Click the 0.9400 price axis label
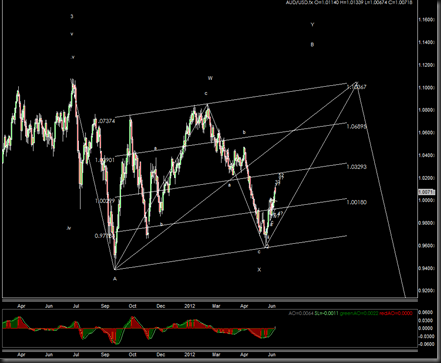Screen dimensions: 441x363 (426, 268)
